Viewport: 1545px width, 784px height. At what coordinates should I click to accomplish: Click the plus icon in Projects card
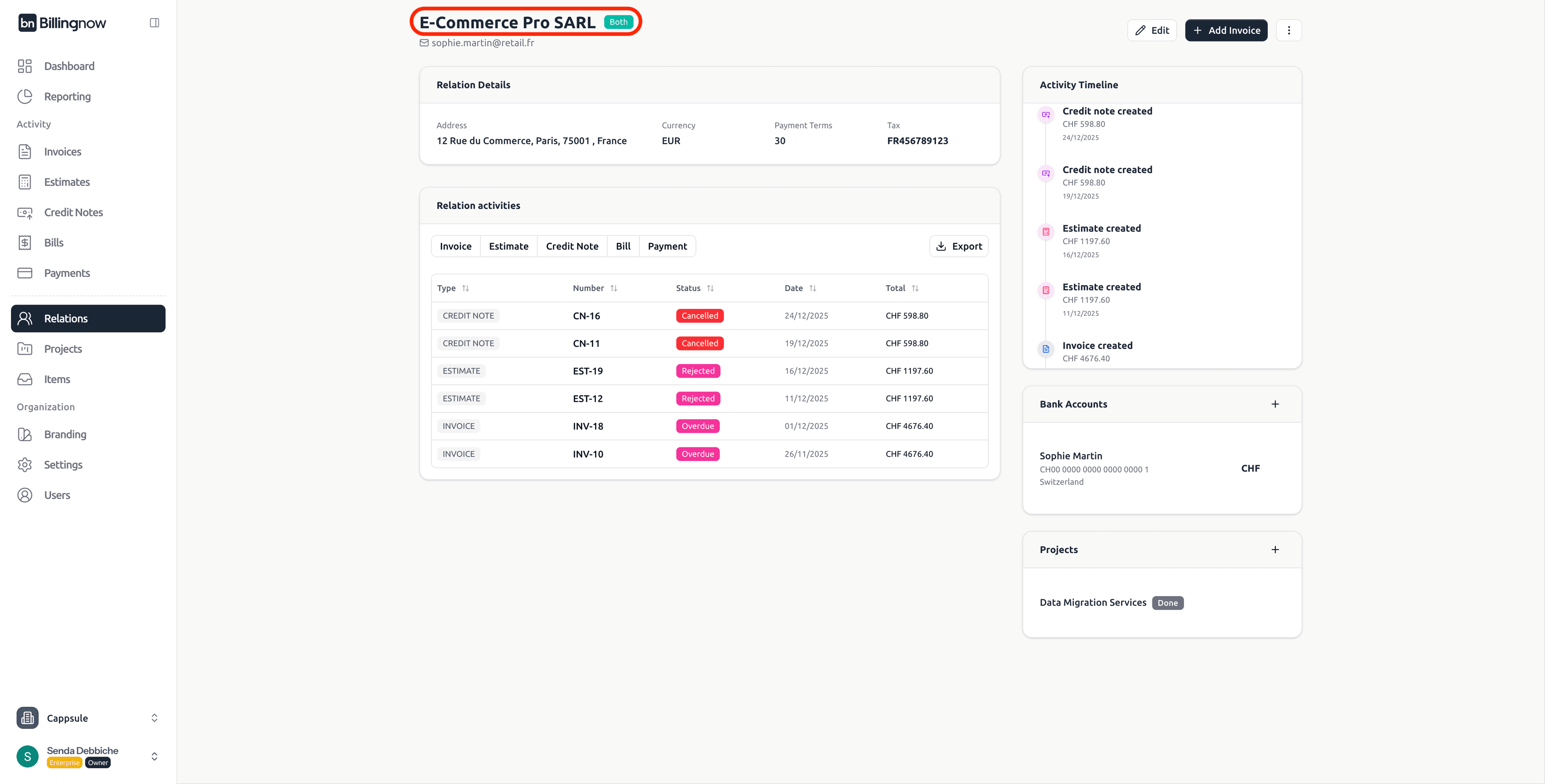pos(1275,549)
